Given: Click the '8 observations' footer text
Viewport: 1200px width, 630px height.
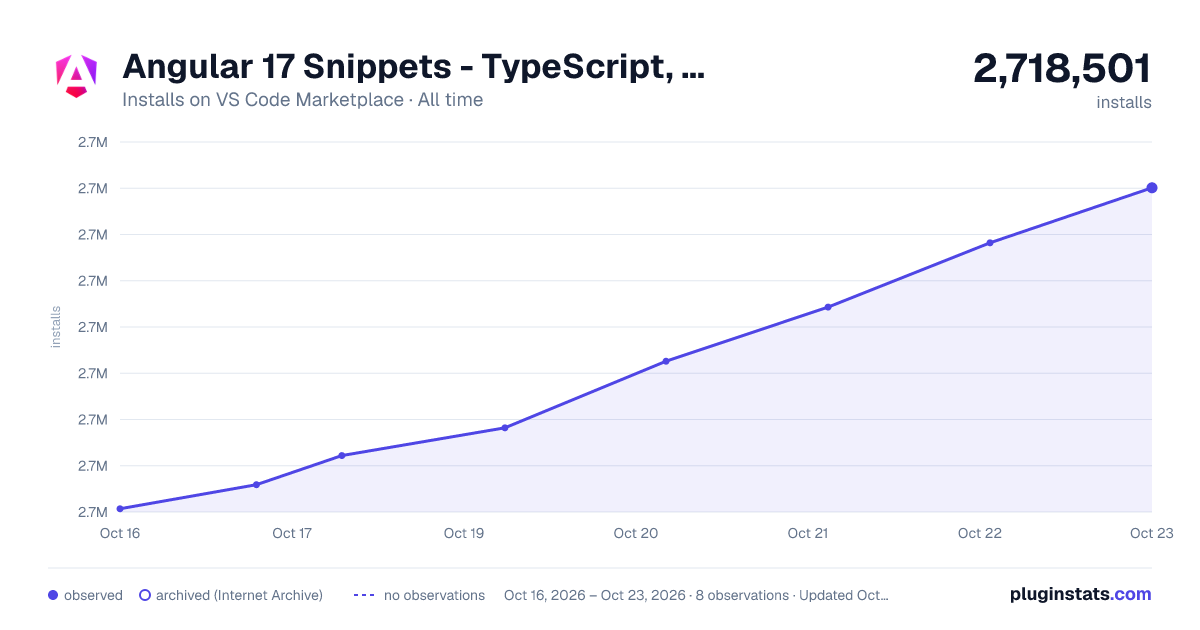Looking at the screenshot, I should 739,595.
